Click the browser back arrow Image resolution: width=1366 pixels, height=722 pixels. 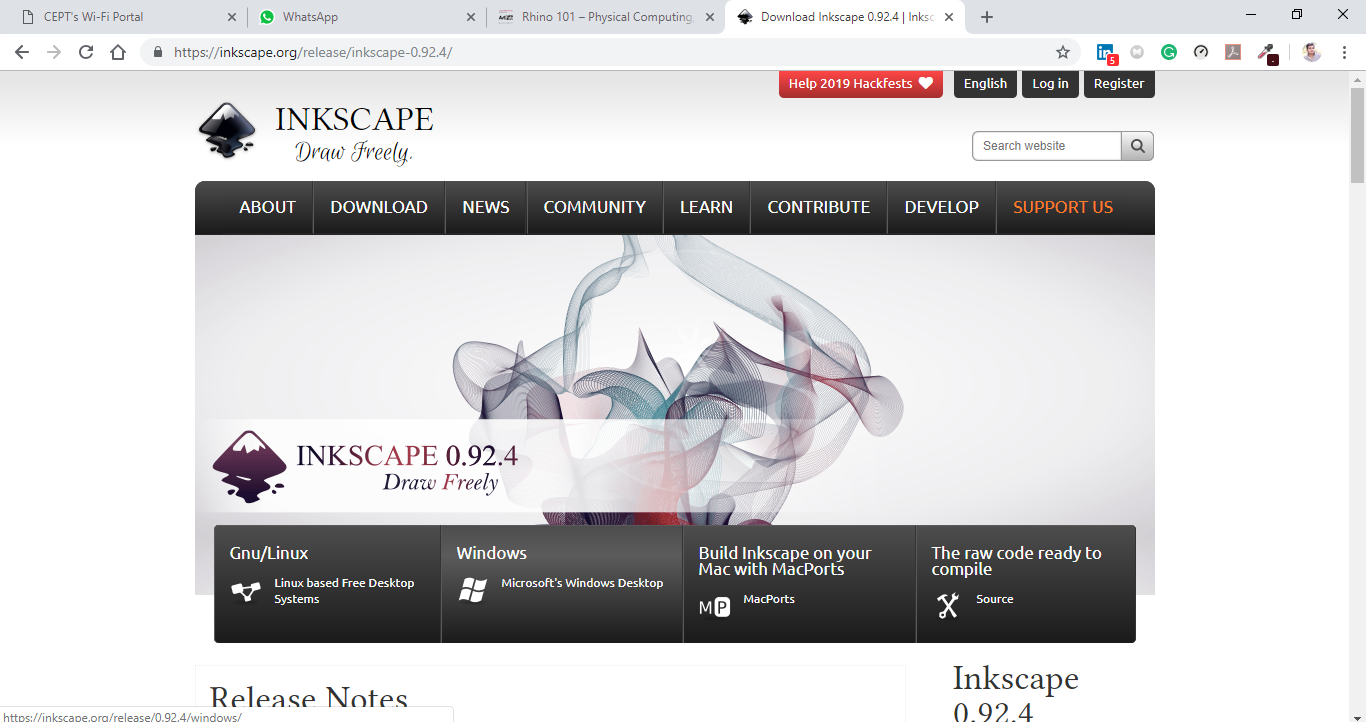(22, 52)
